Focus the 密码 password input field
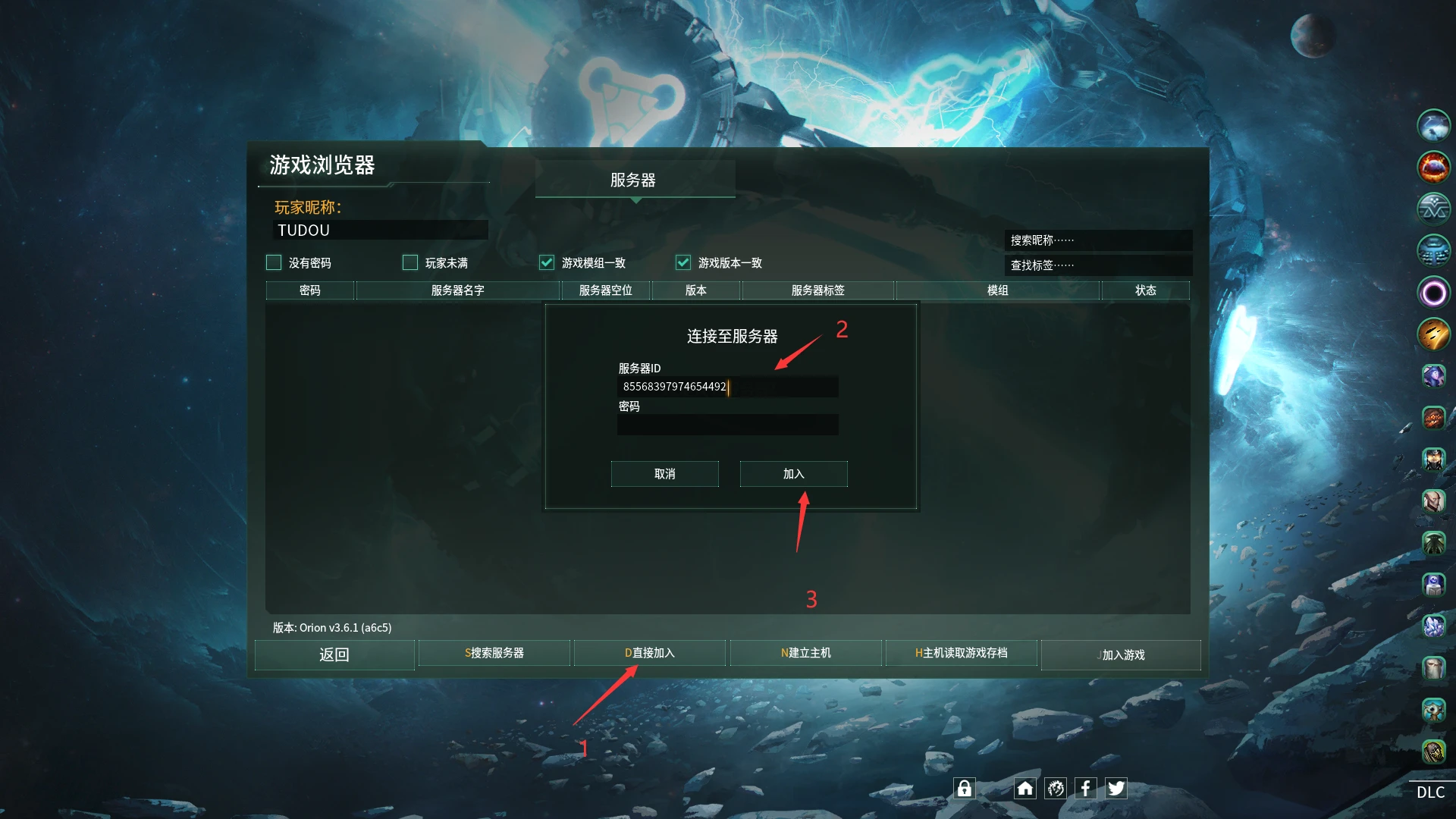1456x819 pixels. point(728,425)
